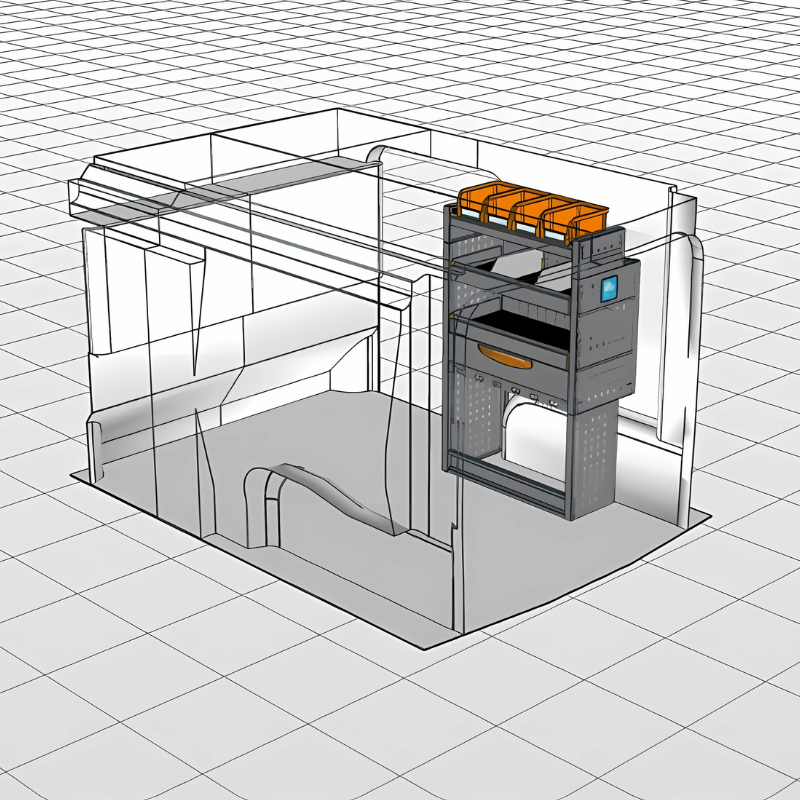Click the empty grid background below the van
The height and width of the screenshot is (800, 800).
[400, 720]
